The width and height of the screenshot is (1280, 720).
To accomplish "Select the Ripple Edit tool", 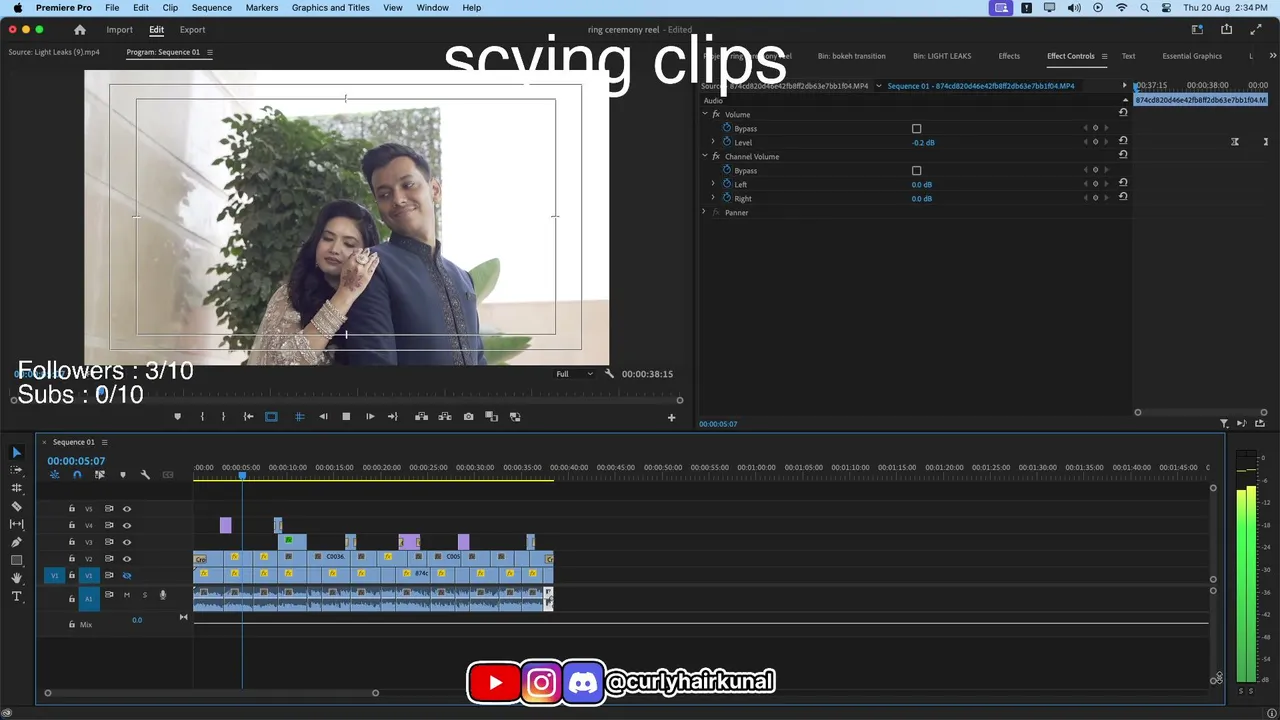I will 16,488.
